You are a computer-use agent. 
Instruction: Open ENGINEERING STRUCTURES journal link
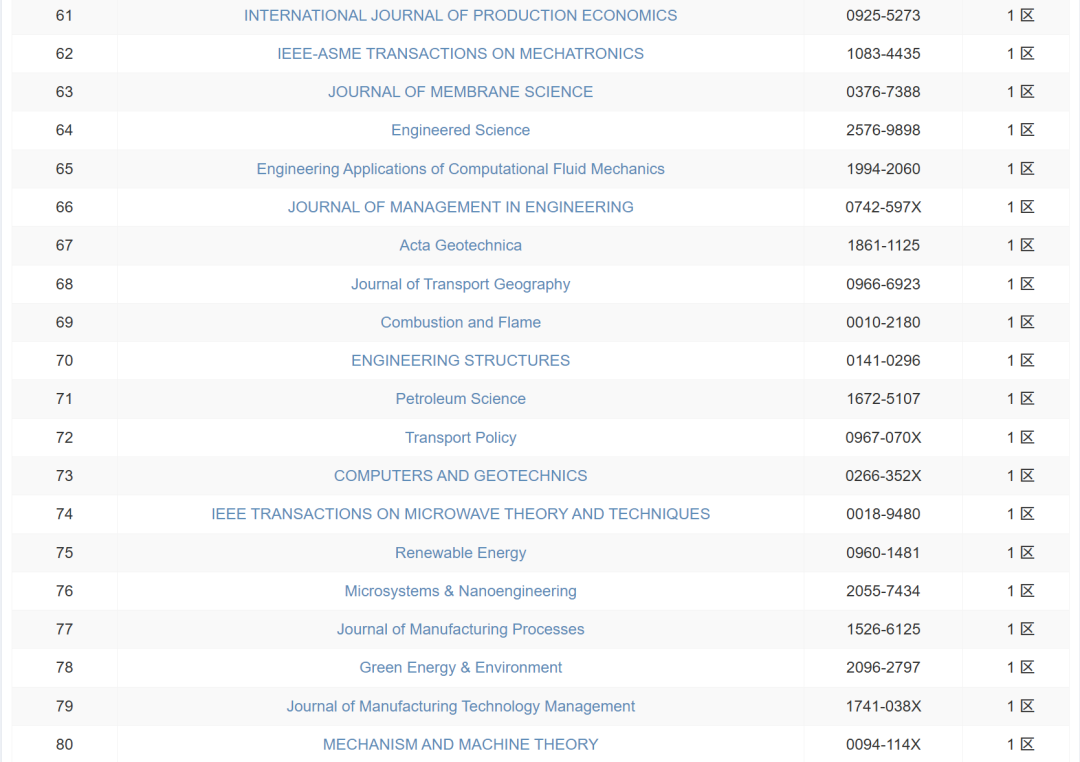[x=460, y=360]
